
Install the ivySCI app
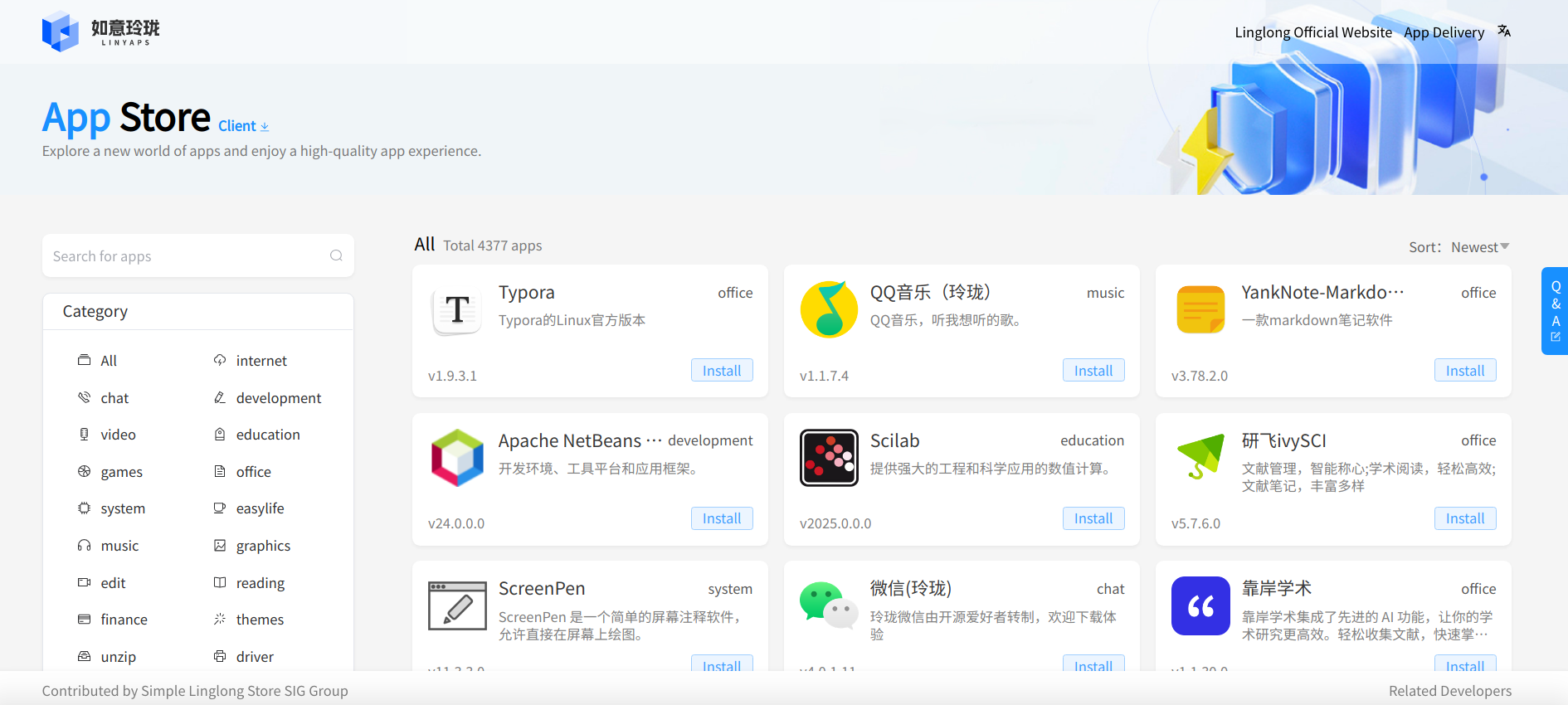tap(1465, 518)
